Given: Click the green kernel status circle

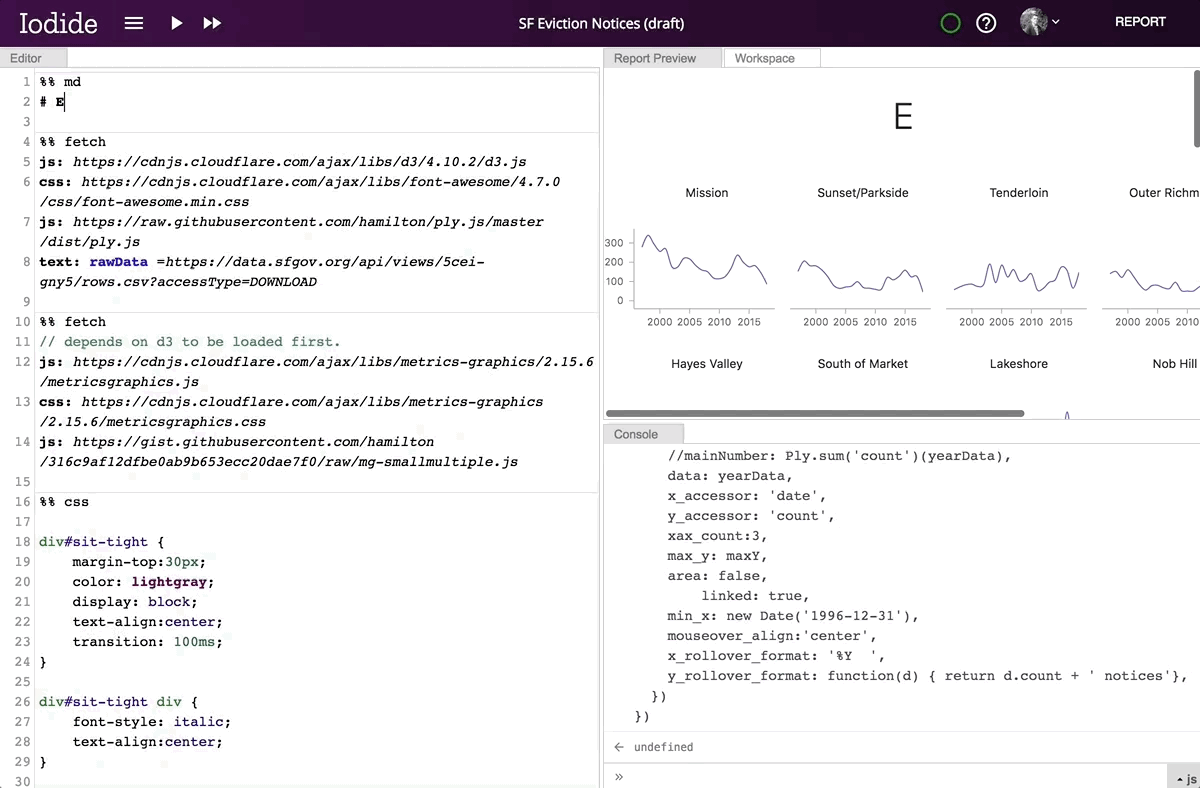Looking at the screenshot, I should (951, 23).
